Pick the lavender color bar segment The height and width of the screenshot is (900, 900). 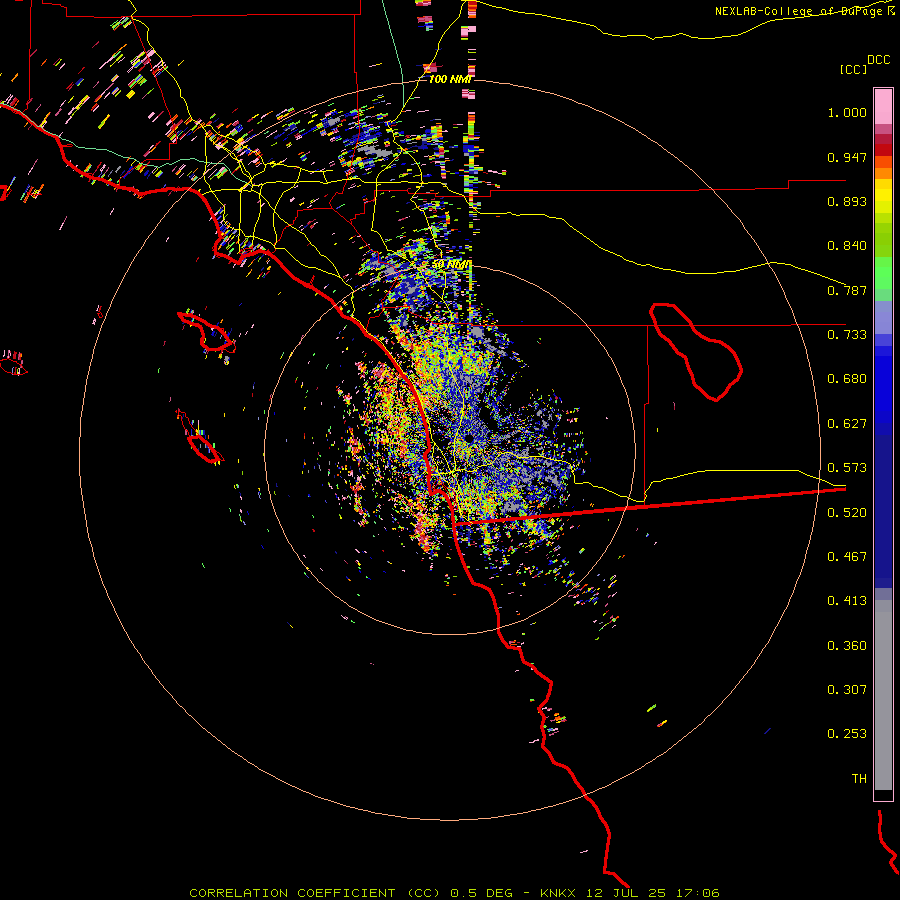point(883,317)
